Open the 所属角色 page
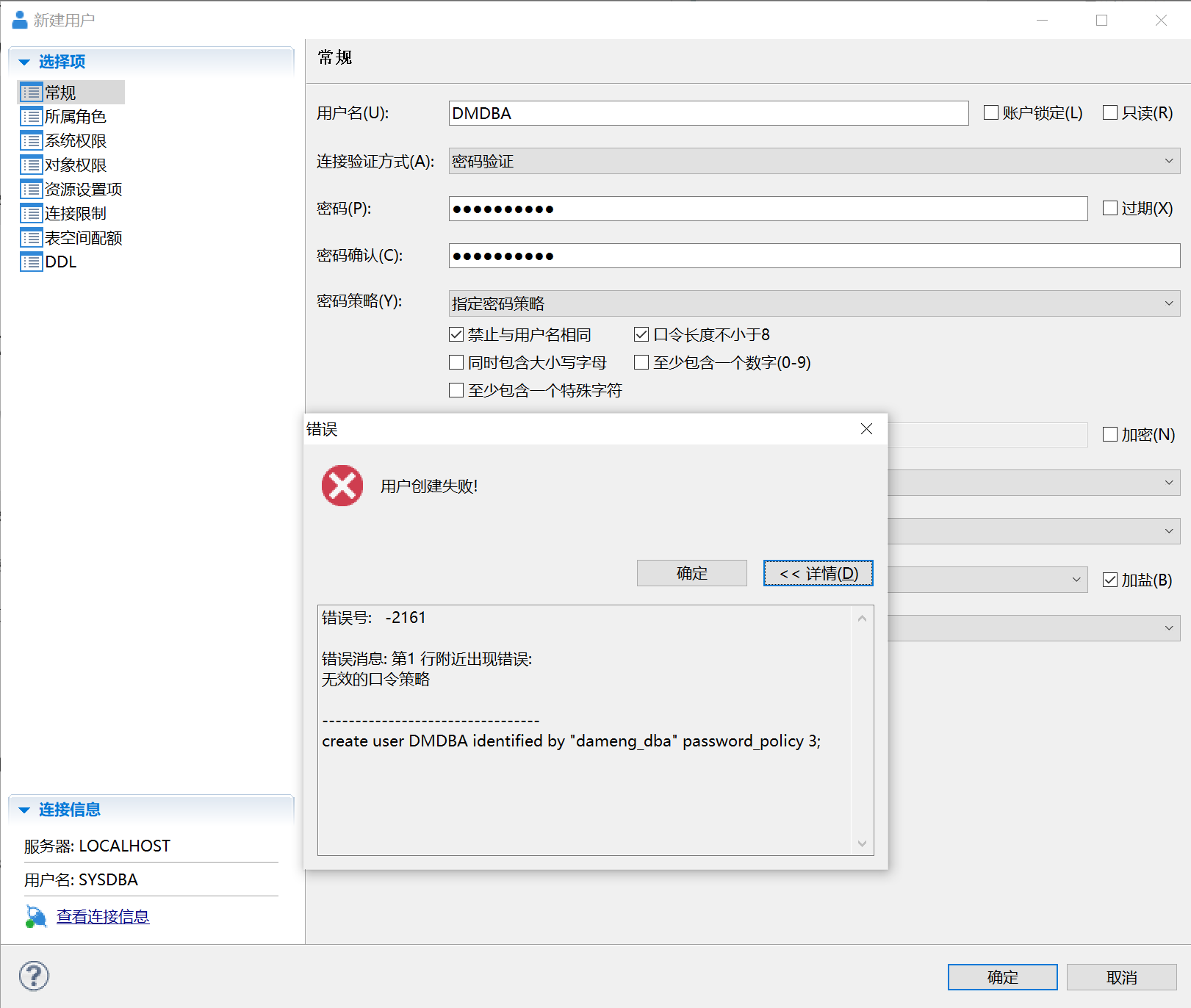The image size is (1191, 1008). pos(76,117)
